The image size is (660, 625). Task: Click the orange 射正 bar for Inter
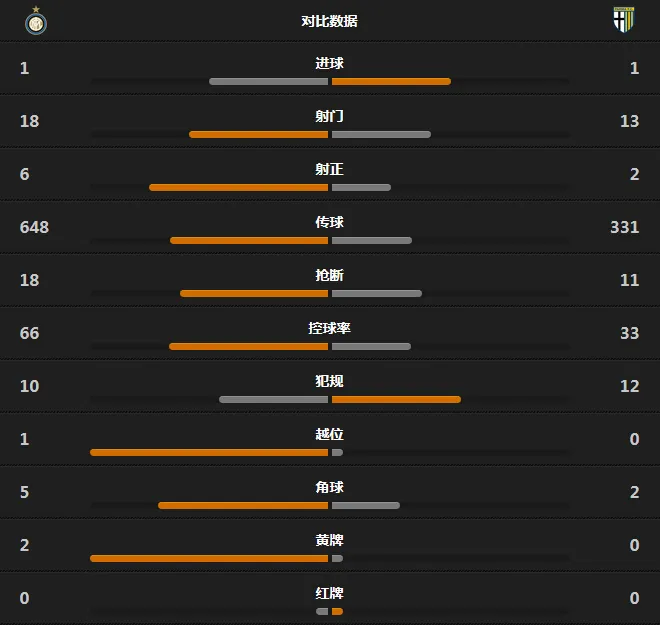point(238,187)
